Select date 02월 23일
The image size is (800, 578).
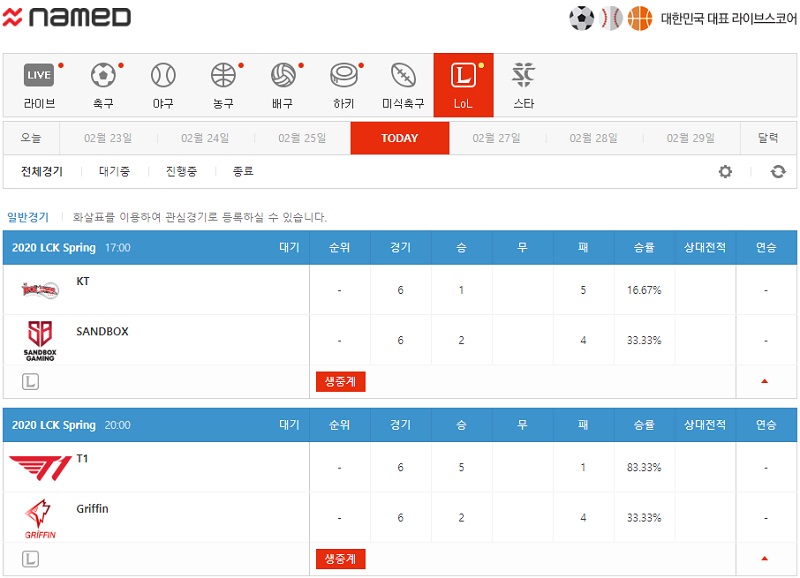[108, 138]
